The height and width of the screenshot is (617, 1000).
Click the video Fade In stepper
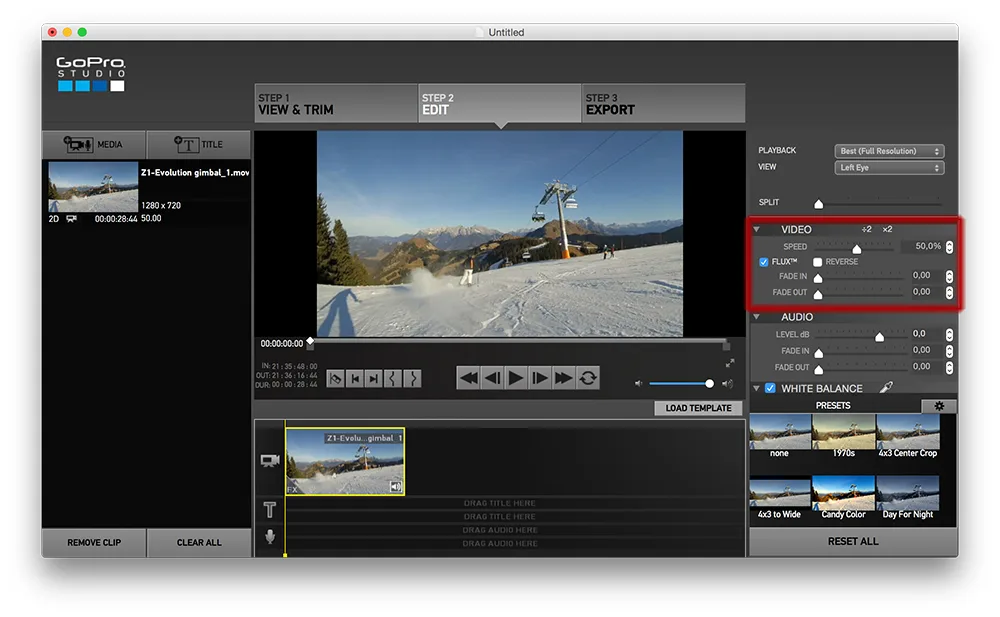[949, 276]
